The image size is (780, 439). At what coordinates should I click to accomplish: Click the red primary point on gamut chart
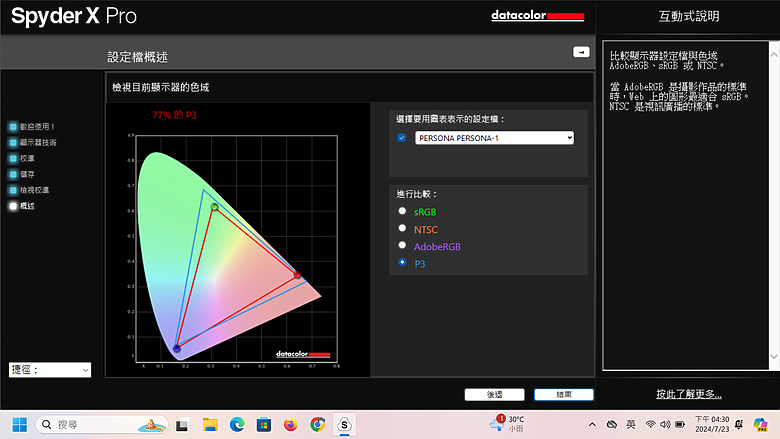click(x=297, y=275)
